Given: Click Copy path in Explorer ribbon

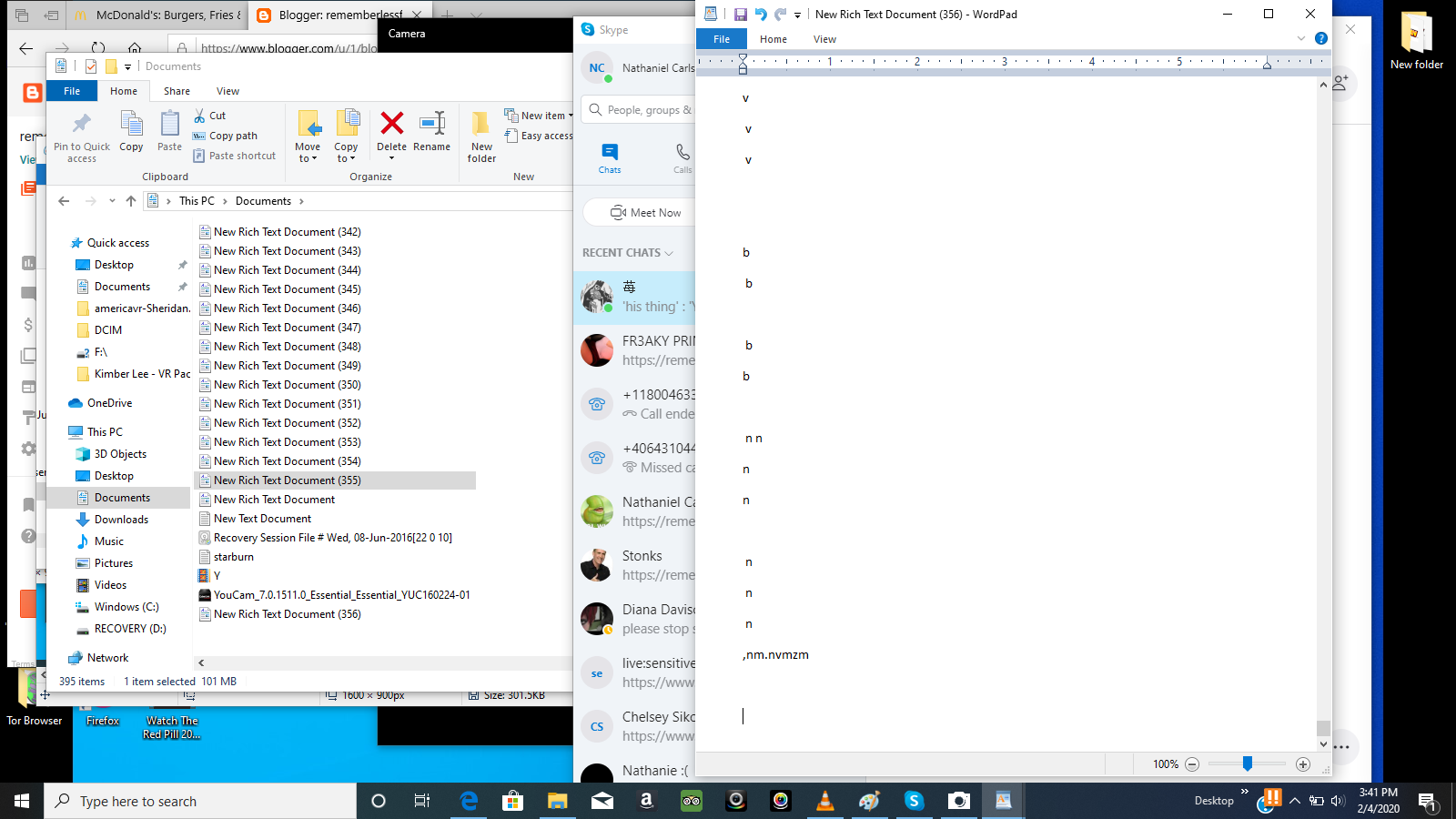Looking at the screenshot, I should (225, 136).
